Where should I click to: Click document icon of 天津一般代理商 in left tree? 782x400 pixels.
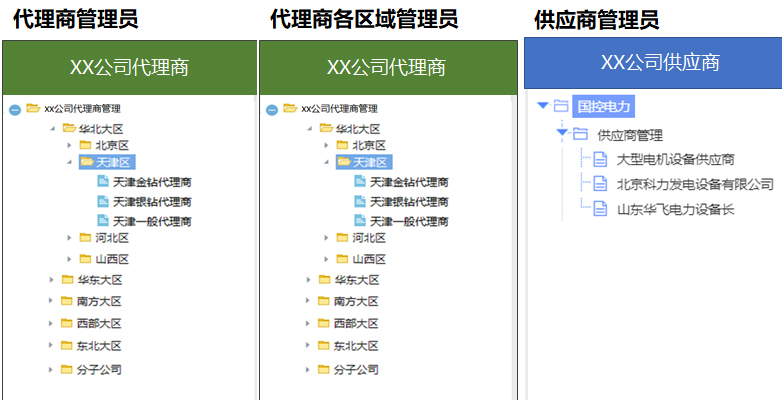click(x=103, y=220)
